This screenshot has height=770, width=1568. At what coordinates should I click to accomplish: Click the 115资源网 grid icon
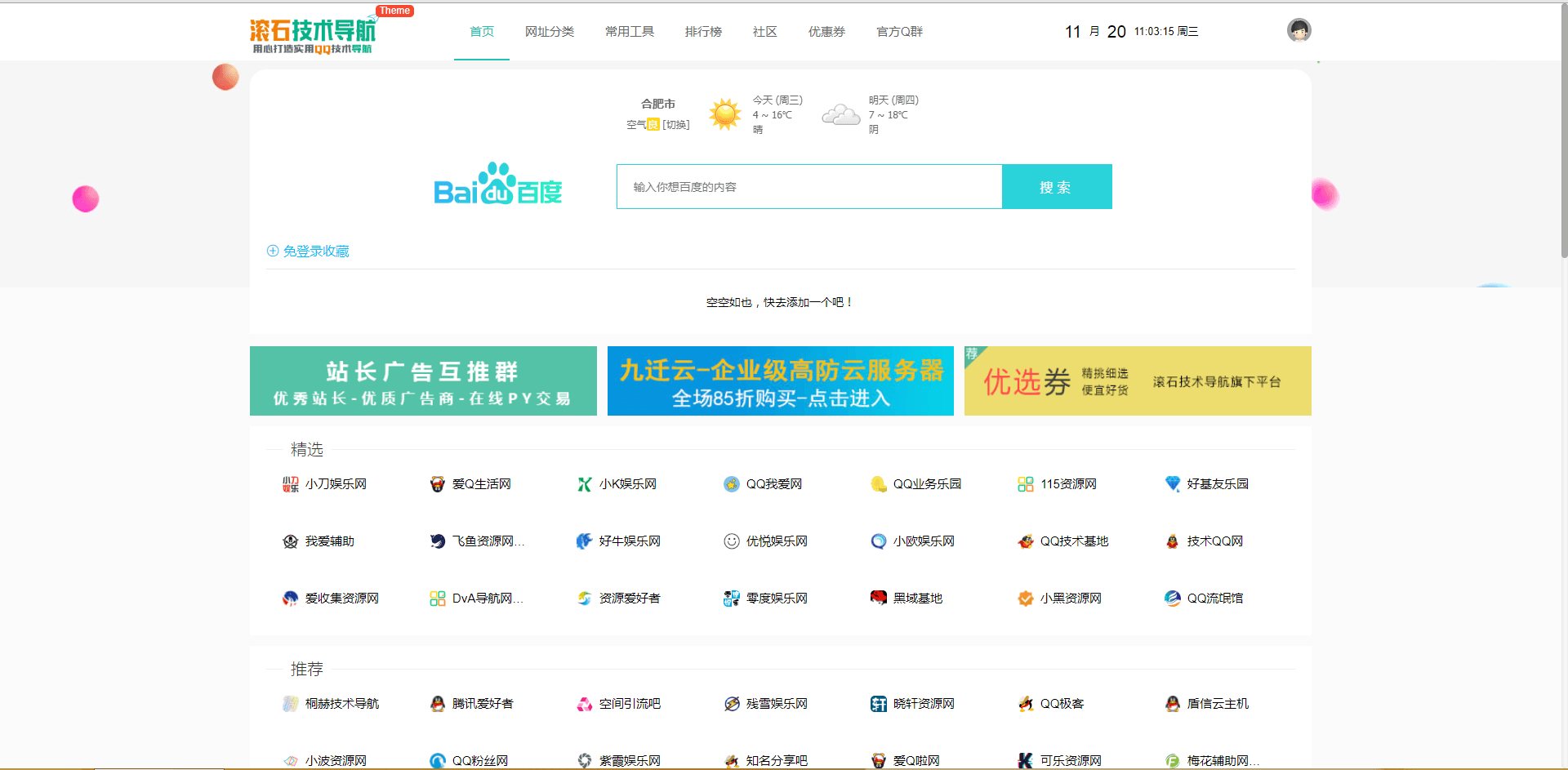[1026, 484]
